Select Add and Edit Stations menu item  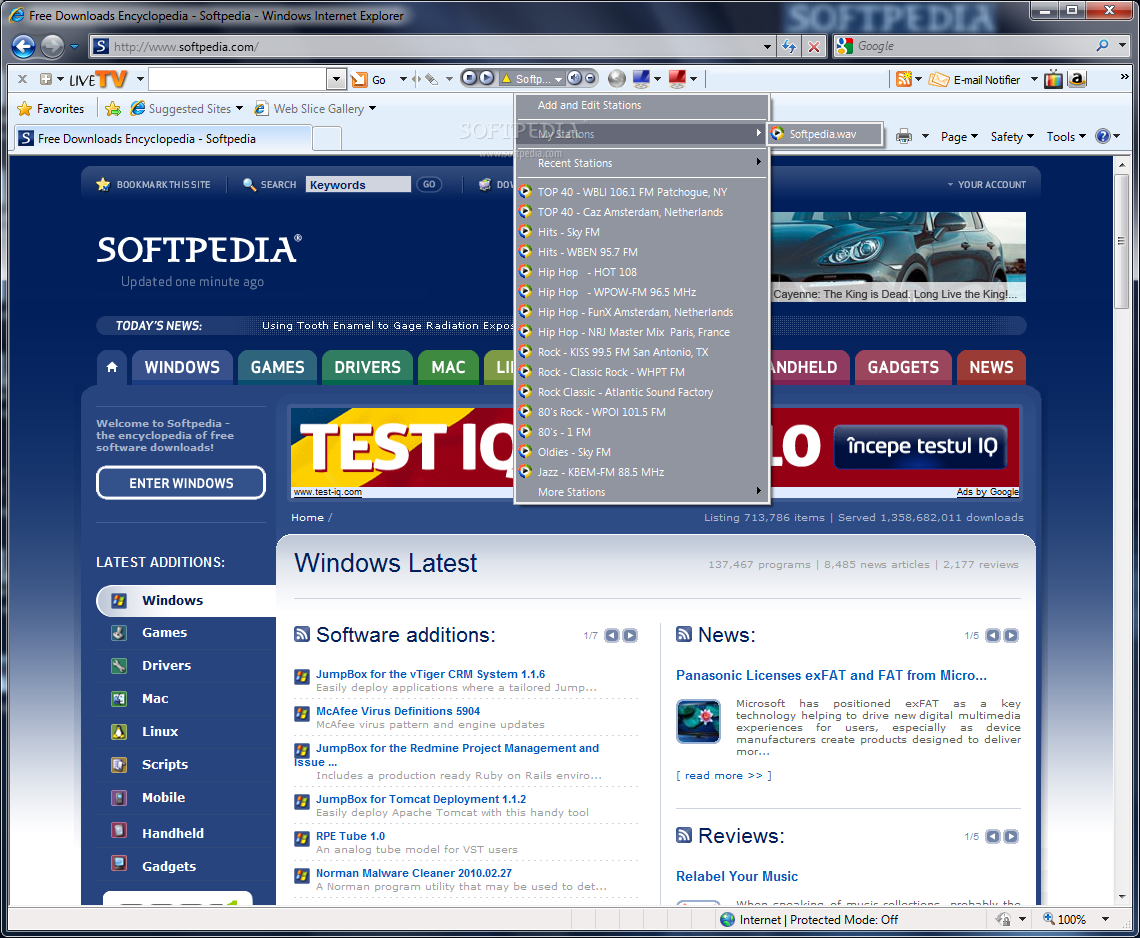[641, 105]
